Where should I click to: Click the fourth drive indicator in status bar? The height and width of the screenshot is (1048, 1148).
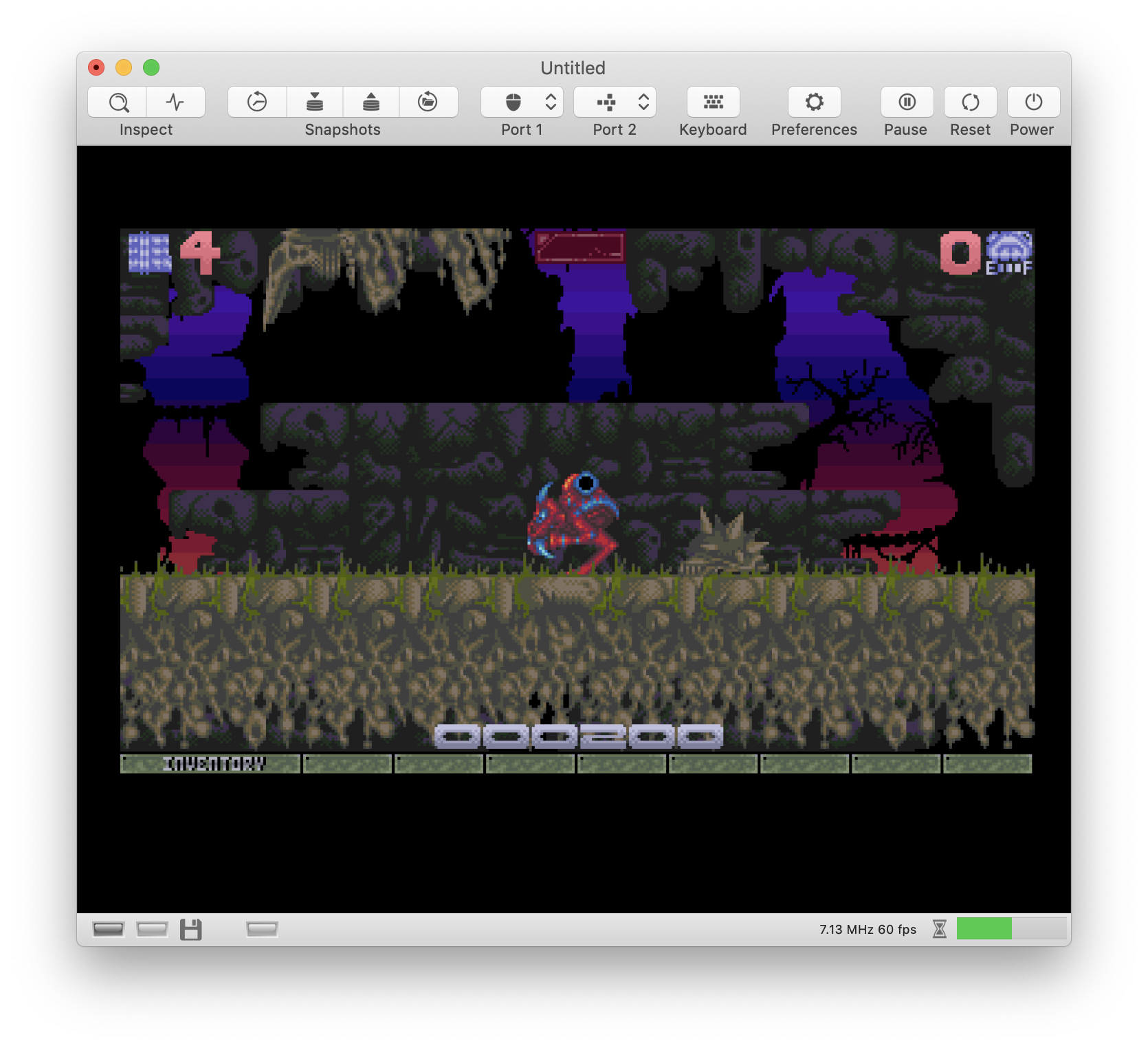click(x=263, y=930)
